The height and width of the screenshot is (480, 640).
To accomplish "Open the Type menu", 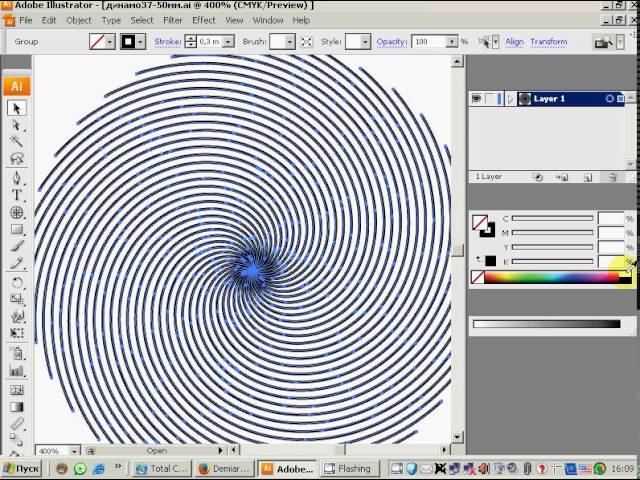I will (x=111, y=20).
